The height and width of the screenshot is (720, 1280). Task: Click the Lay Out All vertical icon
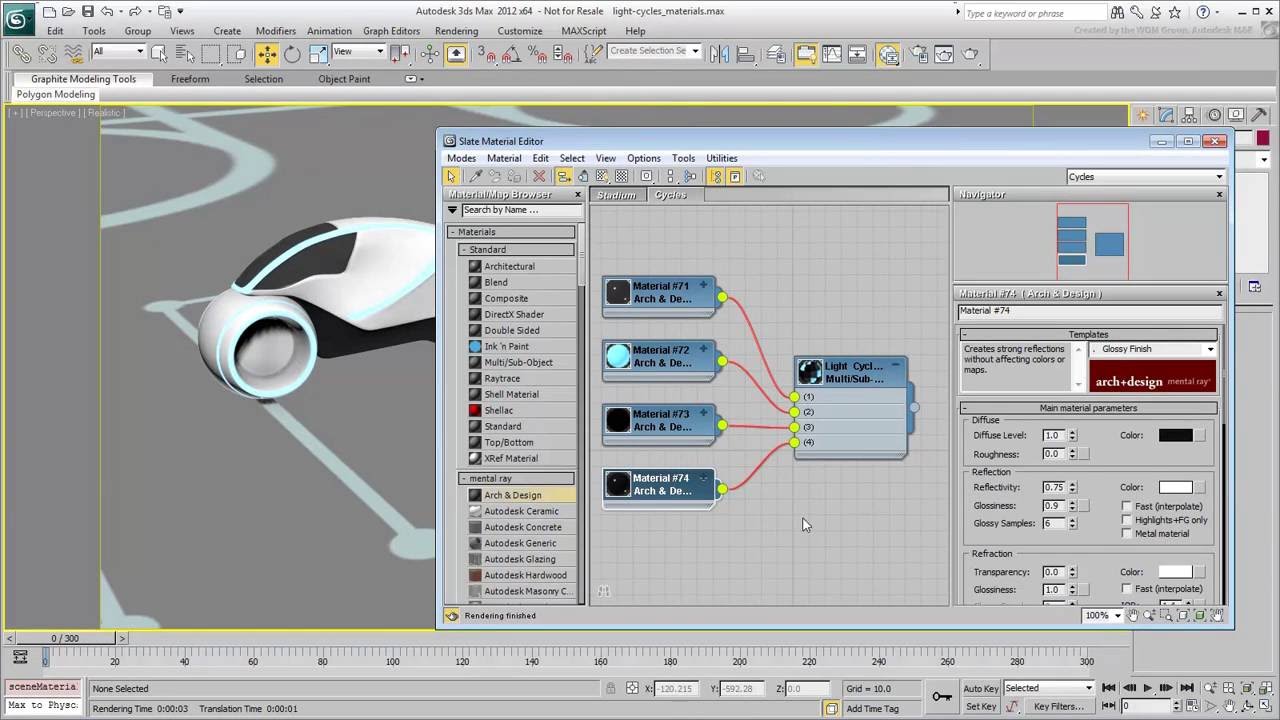tap(671, 176)
